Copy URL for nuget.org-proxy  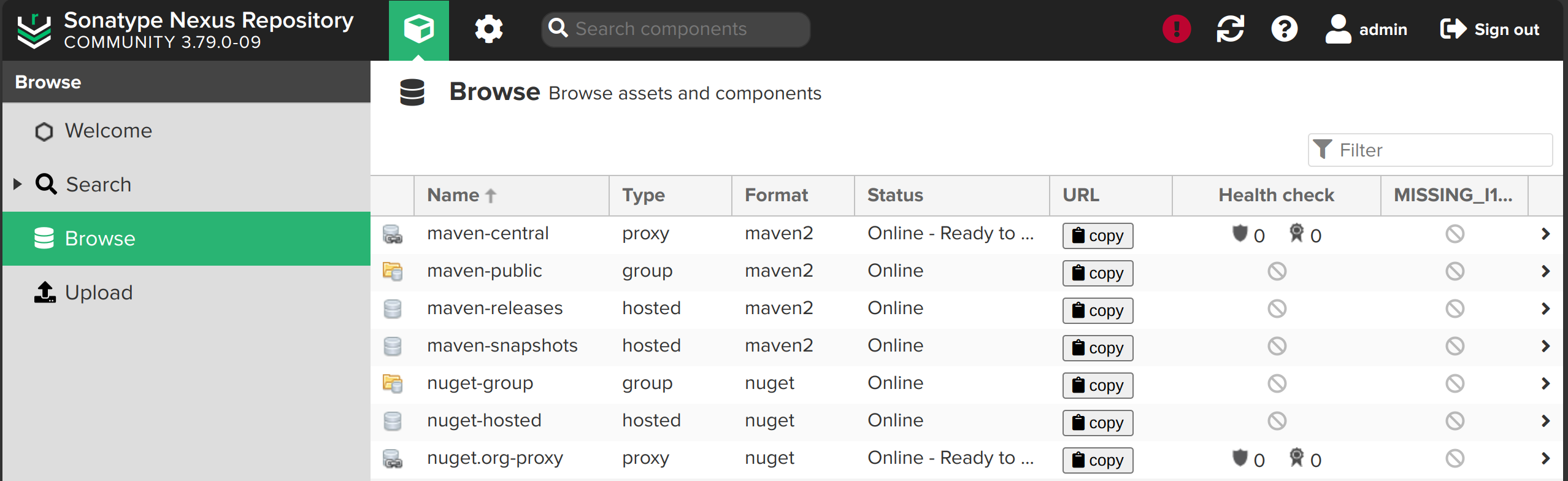[x=1097, y=460]
